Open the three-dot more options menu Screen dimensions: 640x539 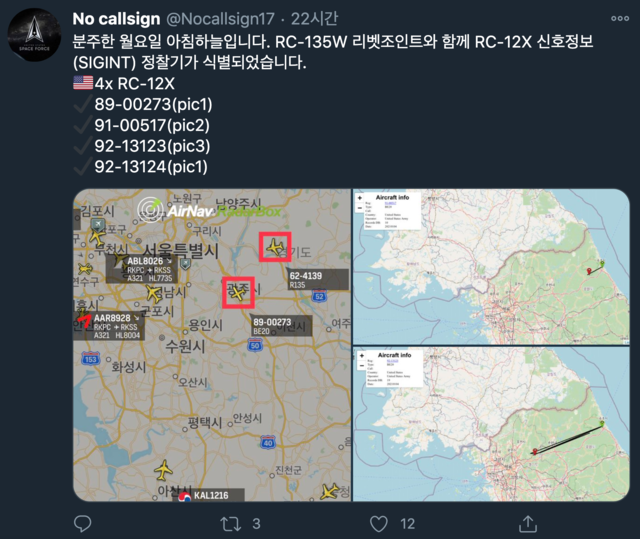pyautogui.click(x=620, y=18)
